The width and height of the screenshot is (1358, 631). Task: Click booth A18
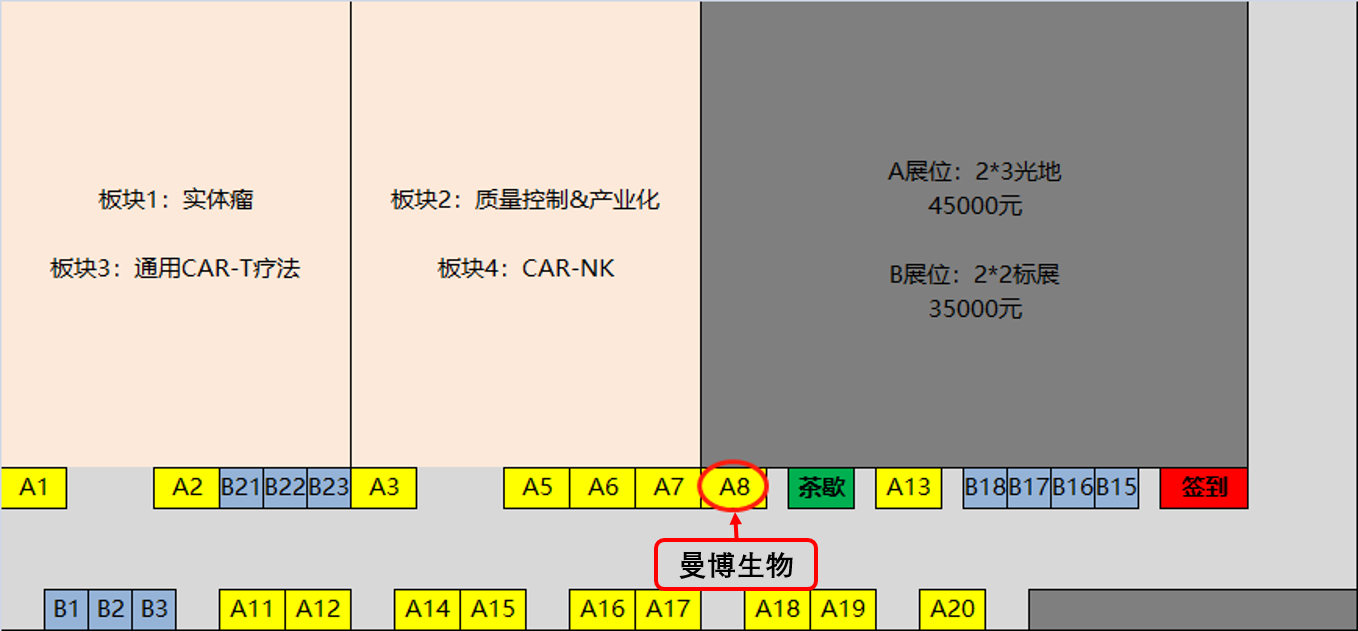778,609
